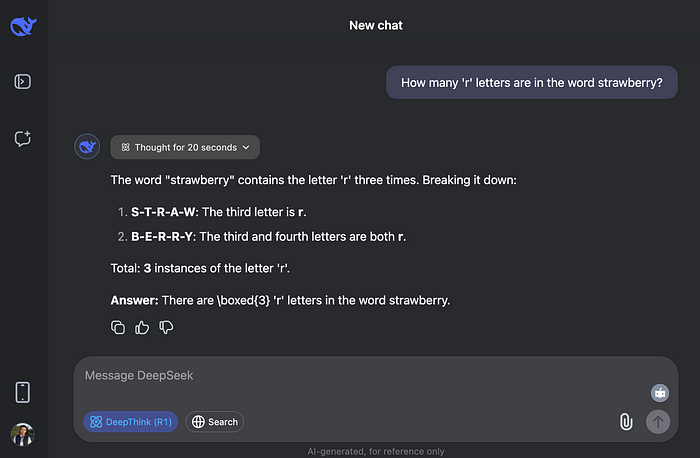Click the DeepSeek avatar beside the response

pos(87,146)
